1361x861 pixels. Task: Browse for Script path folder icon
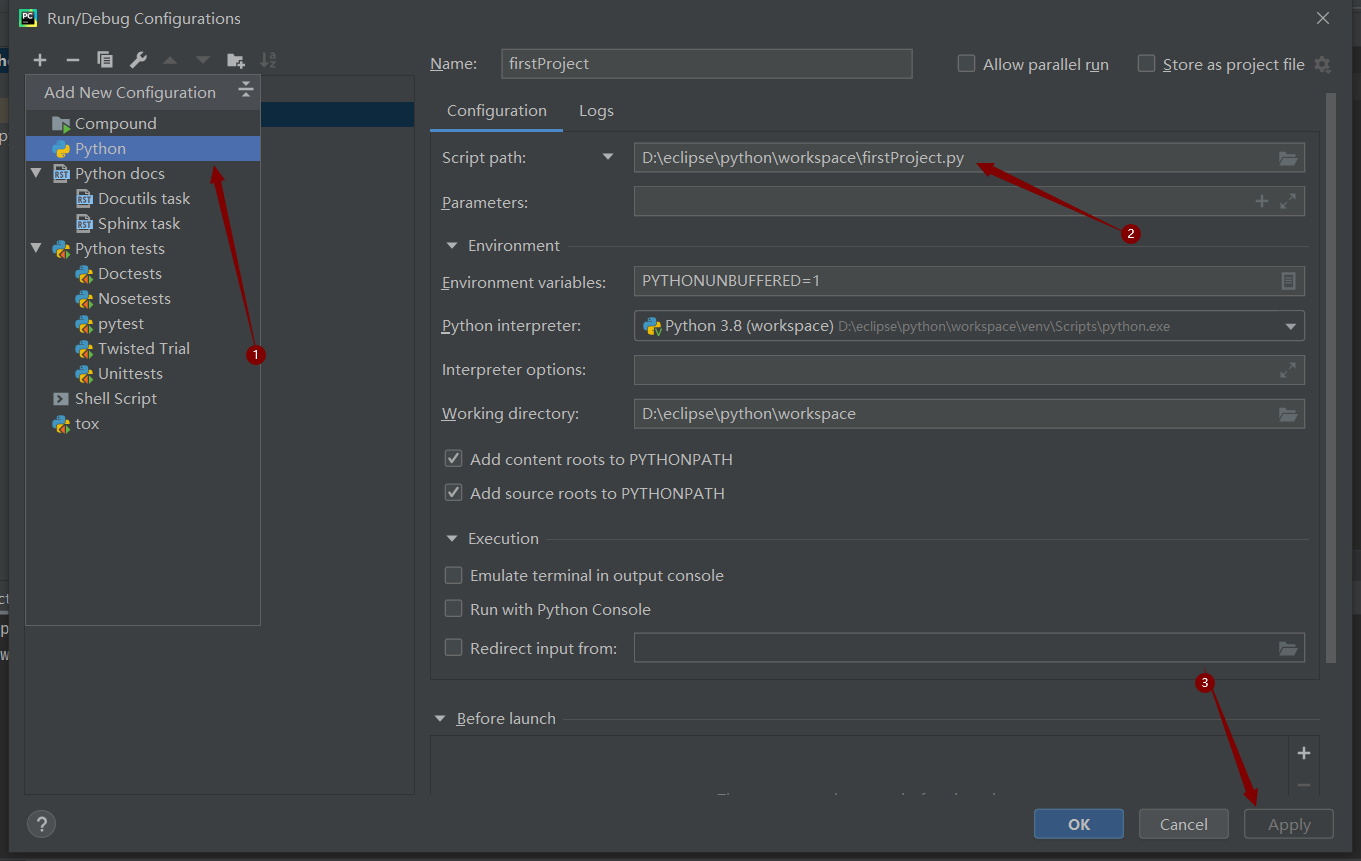(1288, 158)
